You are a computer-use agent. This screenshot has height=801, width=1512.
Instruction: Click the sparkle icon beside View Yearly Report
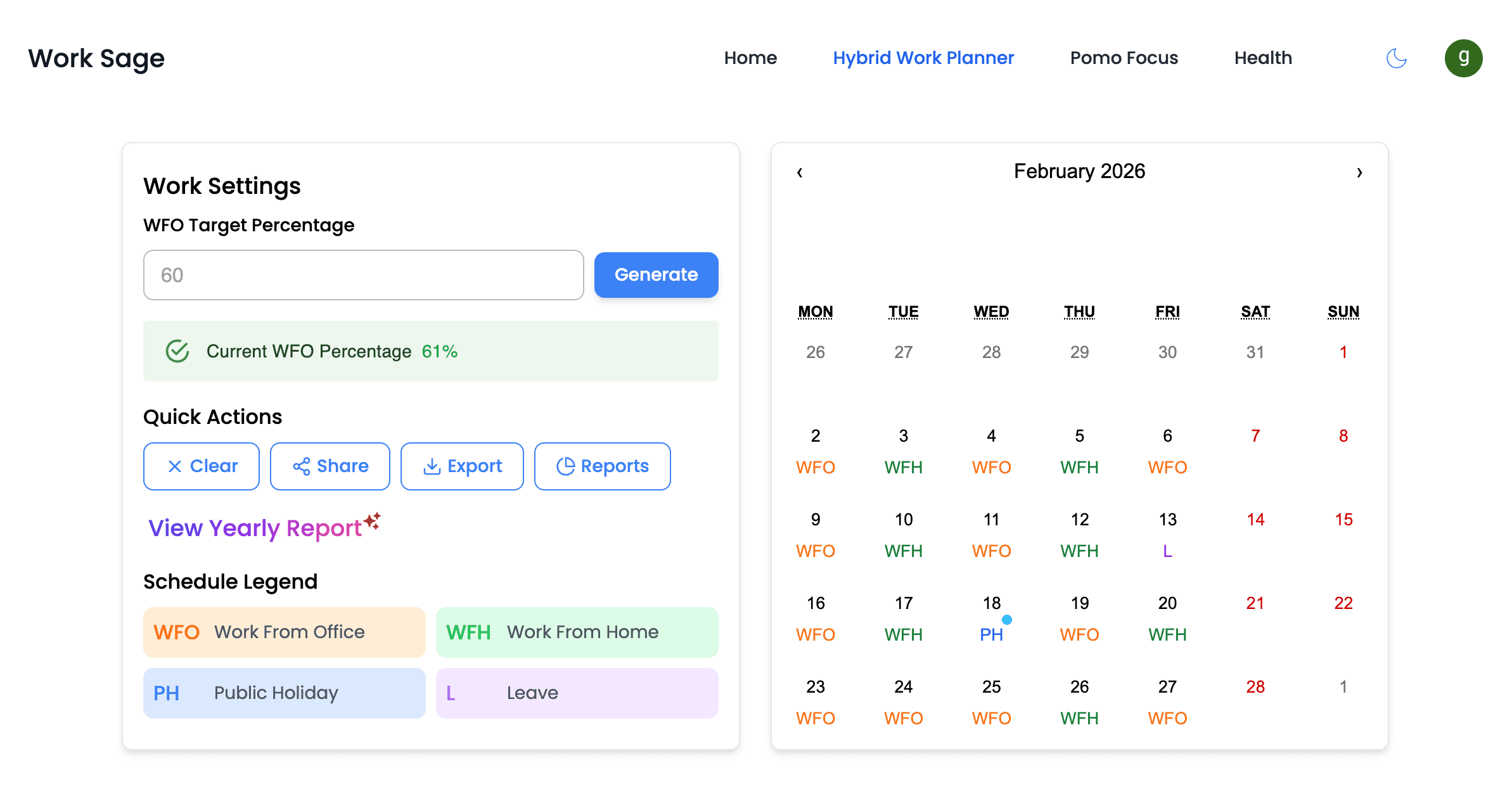pyautogui.click(x=373, y=521)
